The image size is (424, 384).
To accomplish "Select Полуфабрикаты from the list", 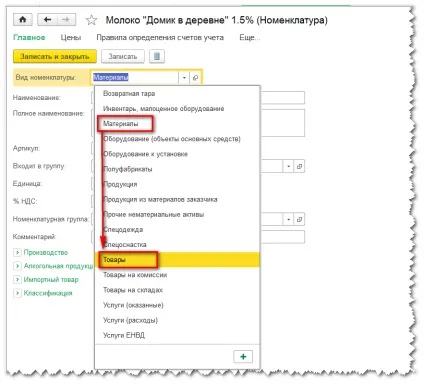I will coord(177,169).
